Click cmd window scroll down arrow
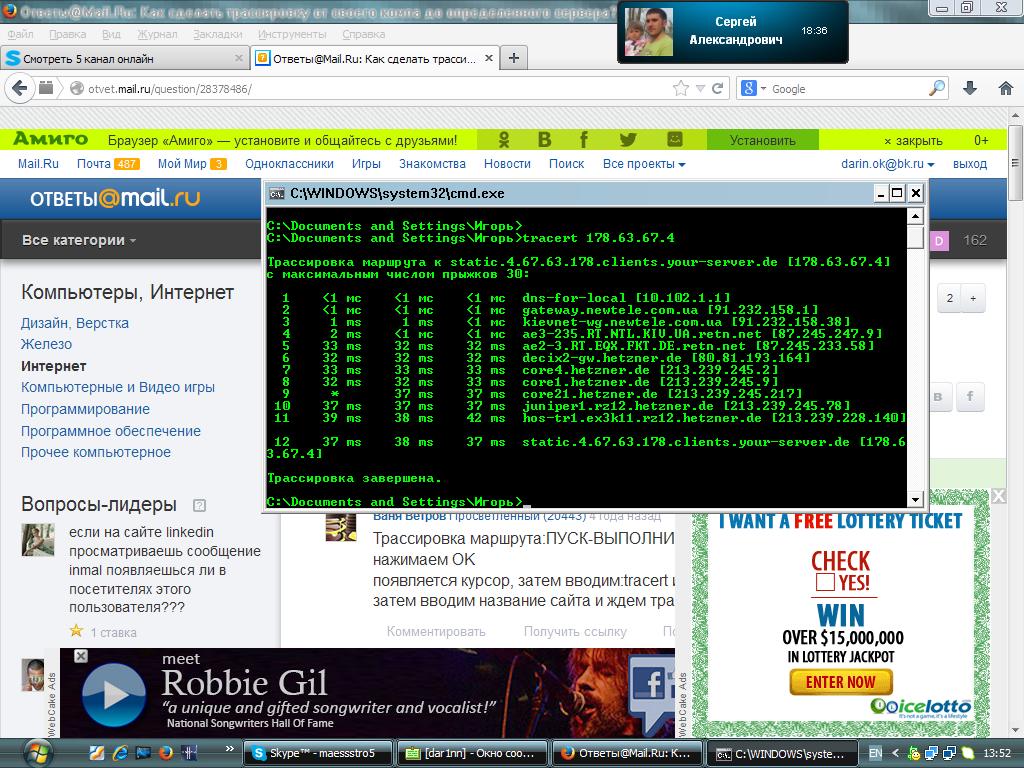The width and height of the screenshot is (1024, 768). [916, 499]
